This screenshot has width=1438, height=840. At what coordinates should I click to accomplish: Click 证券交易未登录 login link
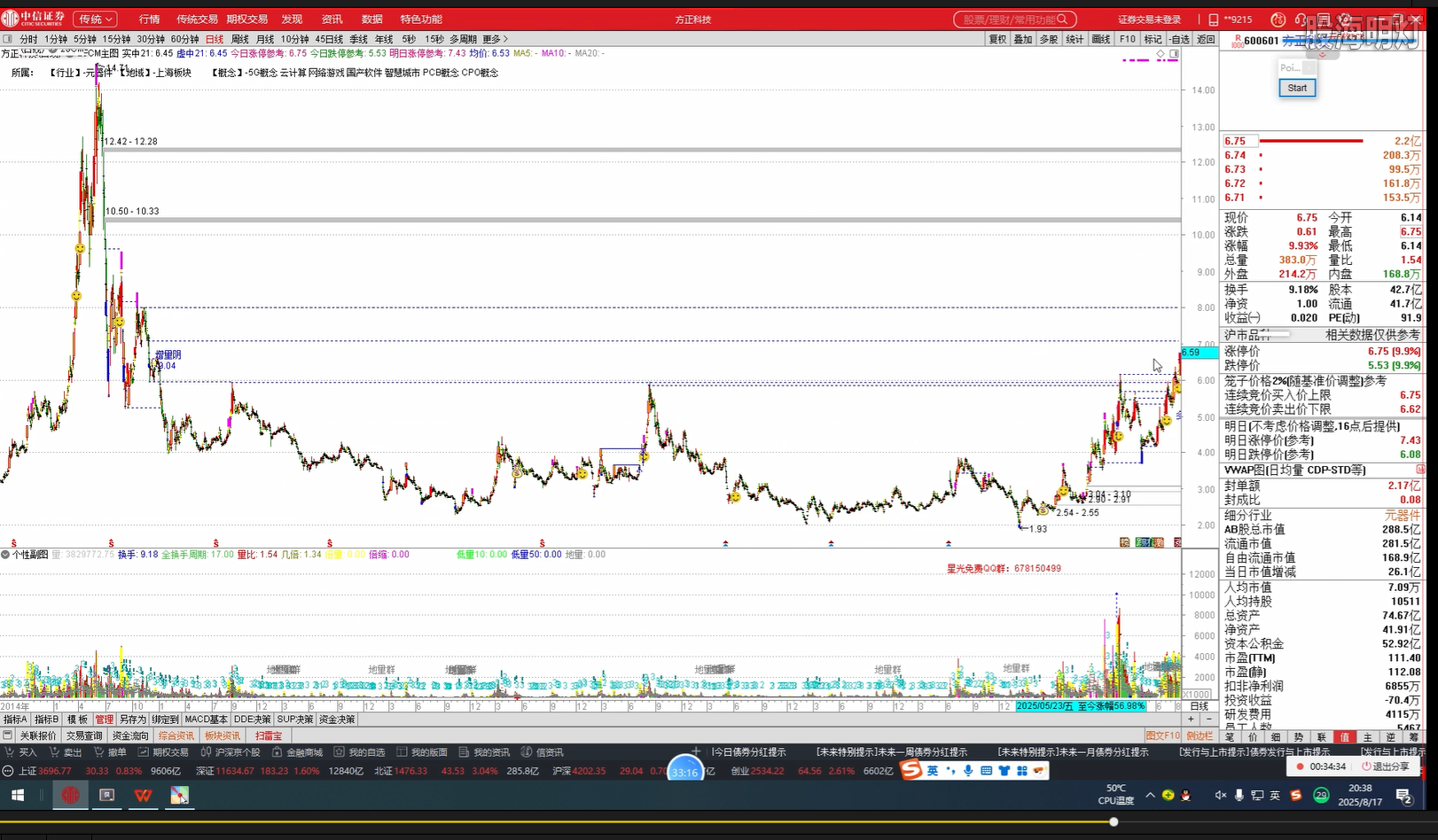coord(1149,19)
